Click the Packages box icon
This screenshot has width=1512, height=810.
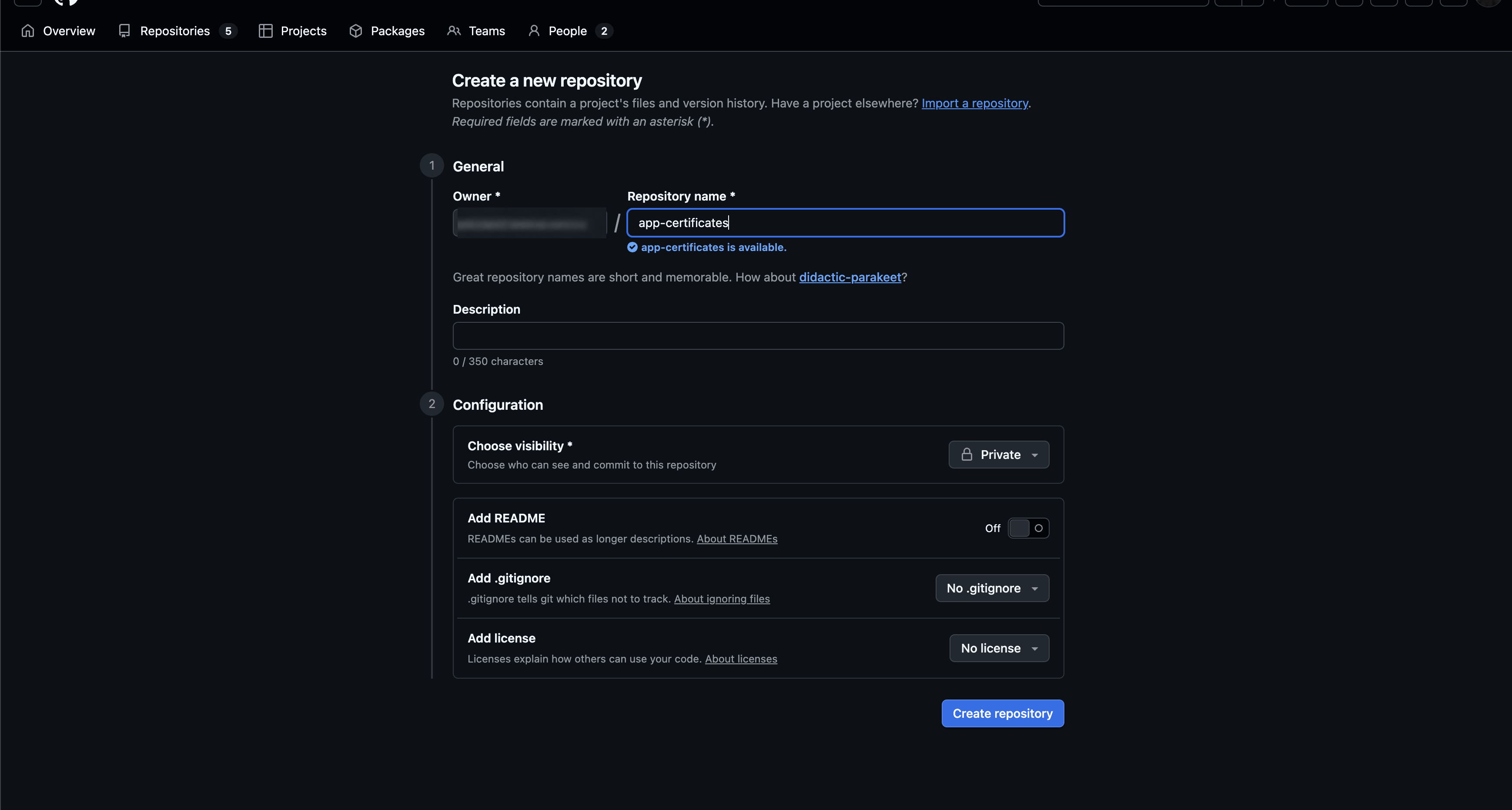tap(356, 31)
